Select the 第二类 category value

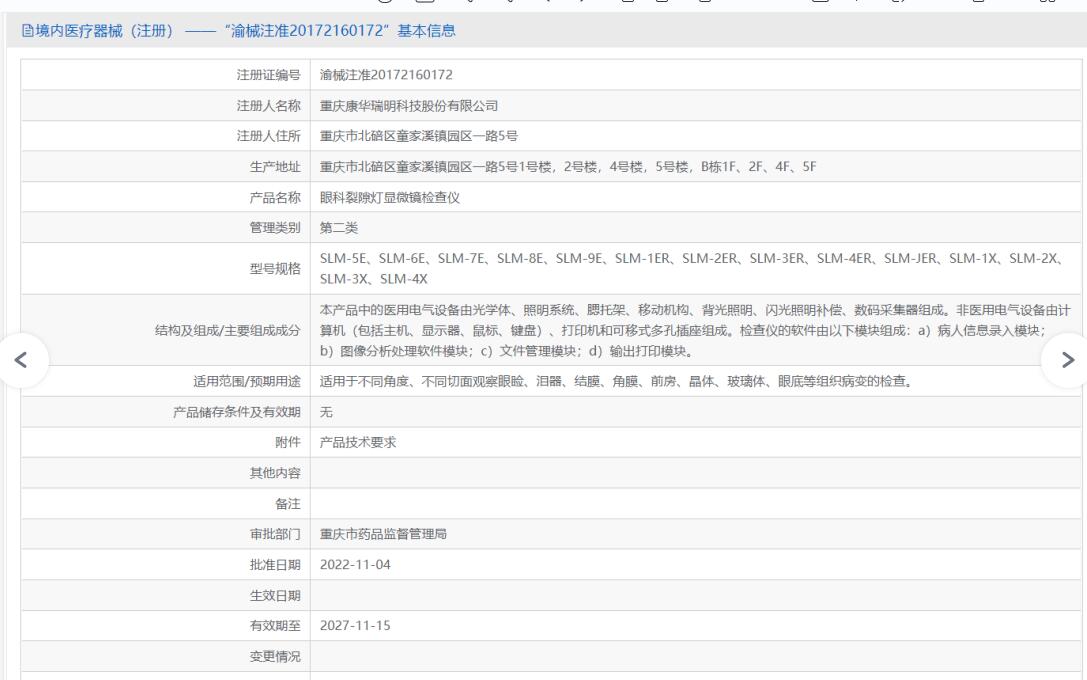(x=339, y=227)
